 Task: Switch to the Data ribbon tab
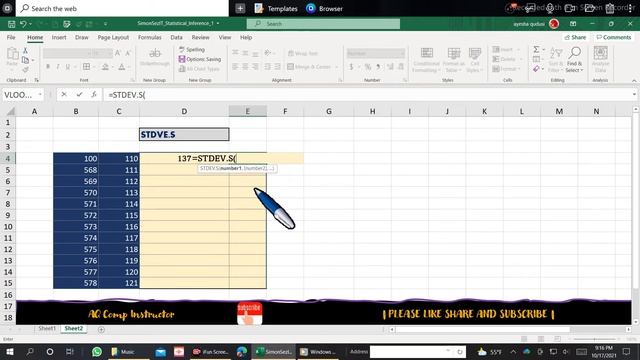click(176, 37)
